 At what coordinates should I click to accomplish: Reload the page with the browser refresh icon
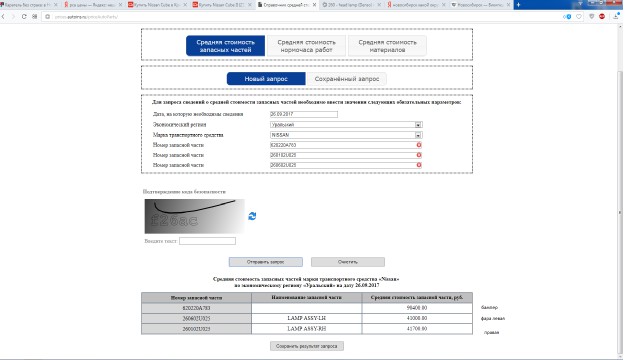(24, 17)
